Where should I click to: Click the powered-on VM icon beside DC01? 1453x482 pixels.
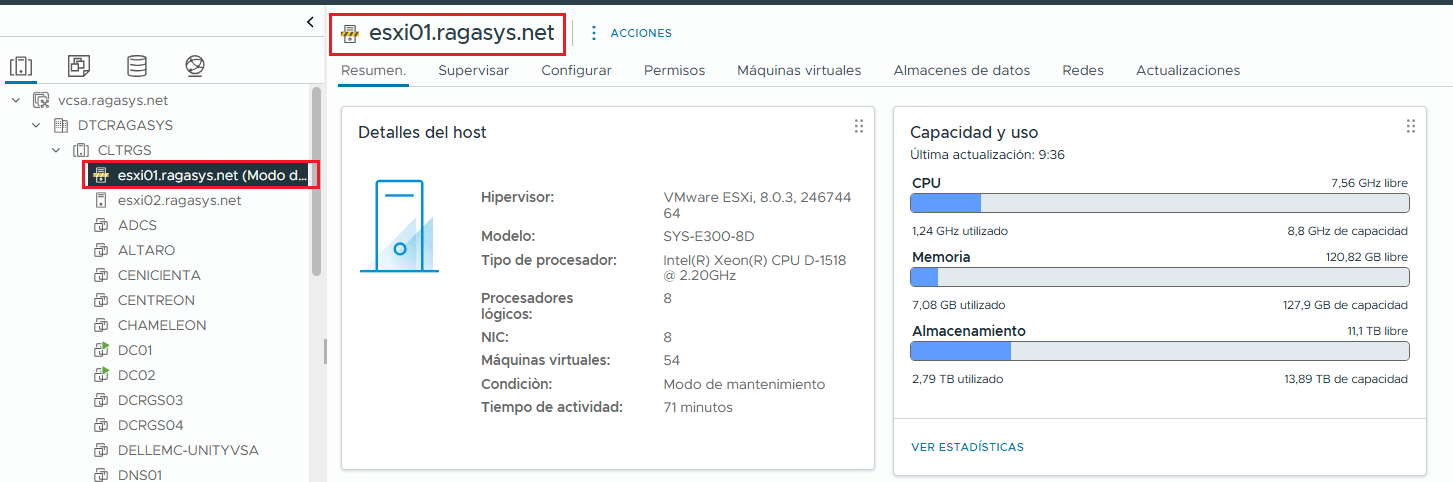click(x=101, y=350)
